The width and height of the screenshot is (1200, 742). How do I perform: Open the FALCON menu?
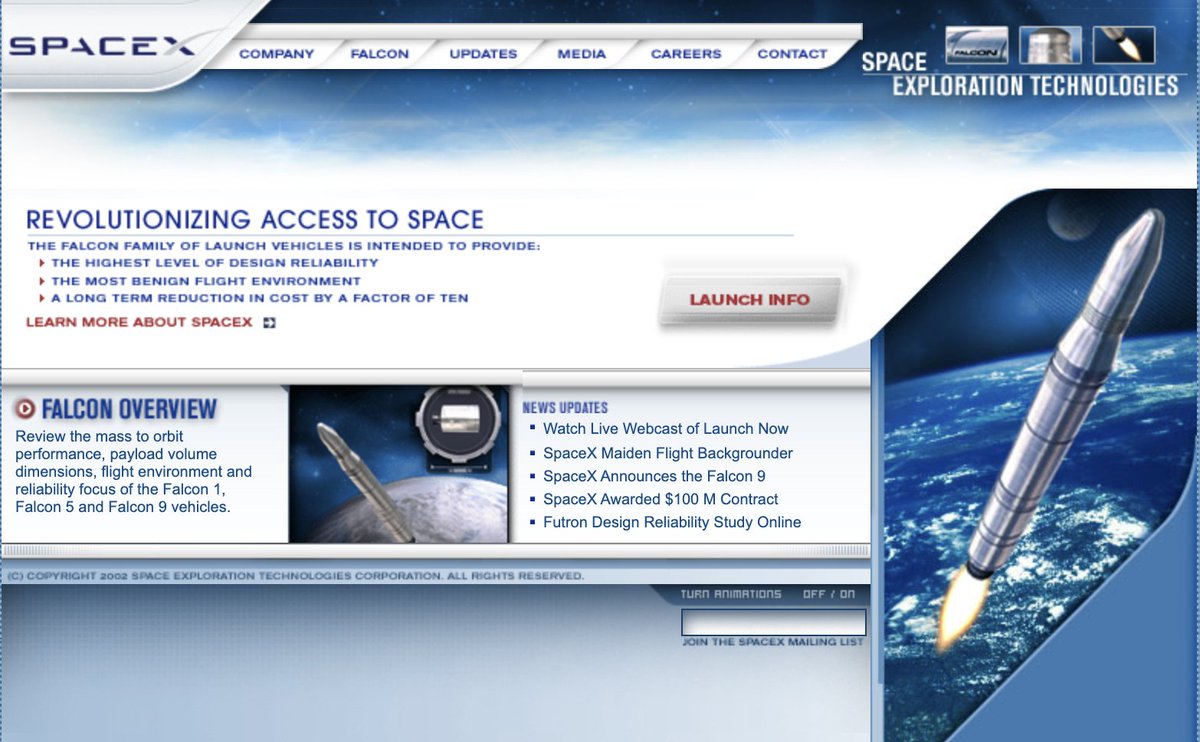380,54
